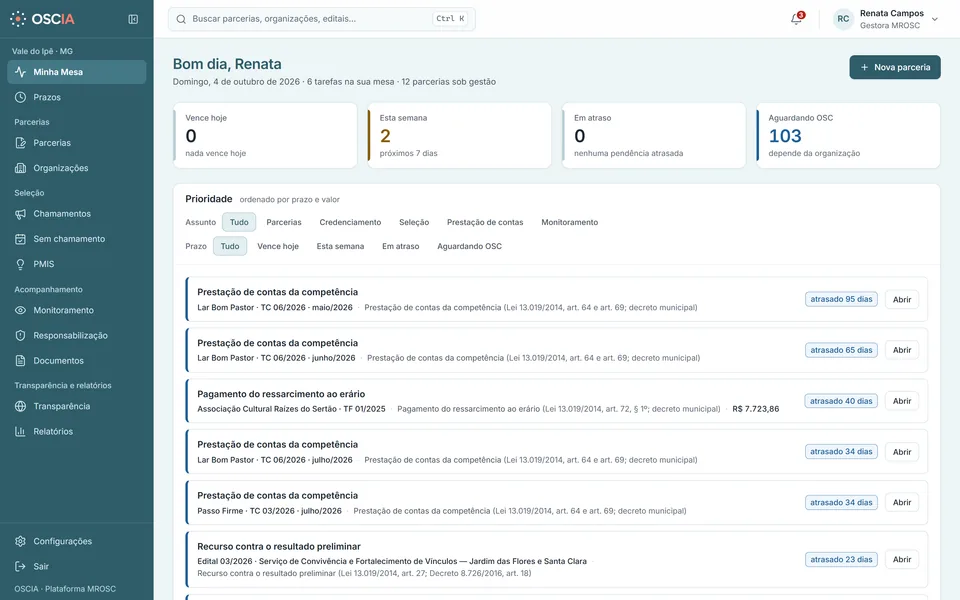Click the Documentos file icon
Screen dimensions: 960x600
pyautogui.click(x=20, y=361)
